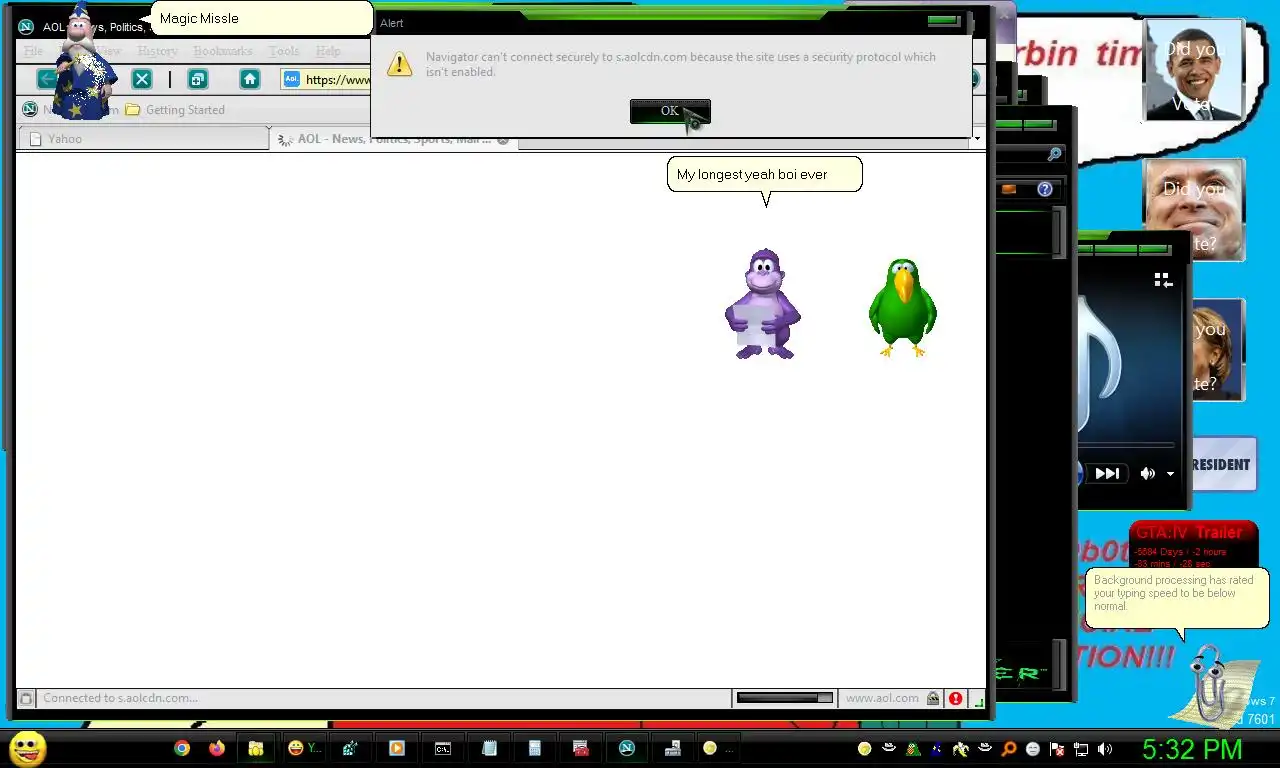This screenshot has width=1280, height=768.
Task: Click the McCain Did you vote thumbnail
Action: pyautogui.click(x=1195, y=210)
